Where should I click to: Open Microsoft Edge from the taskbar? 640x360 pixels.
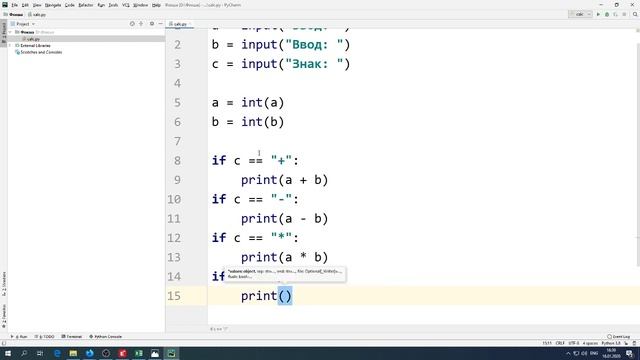point(57,353)
